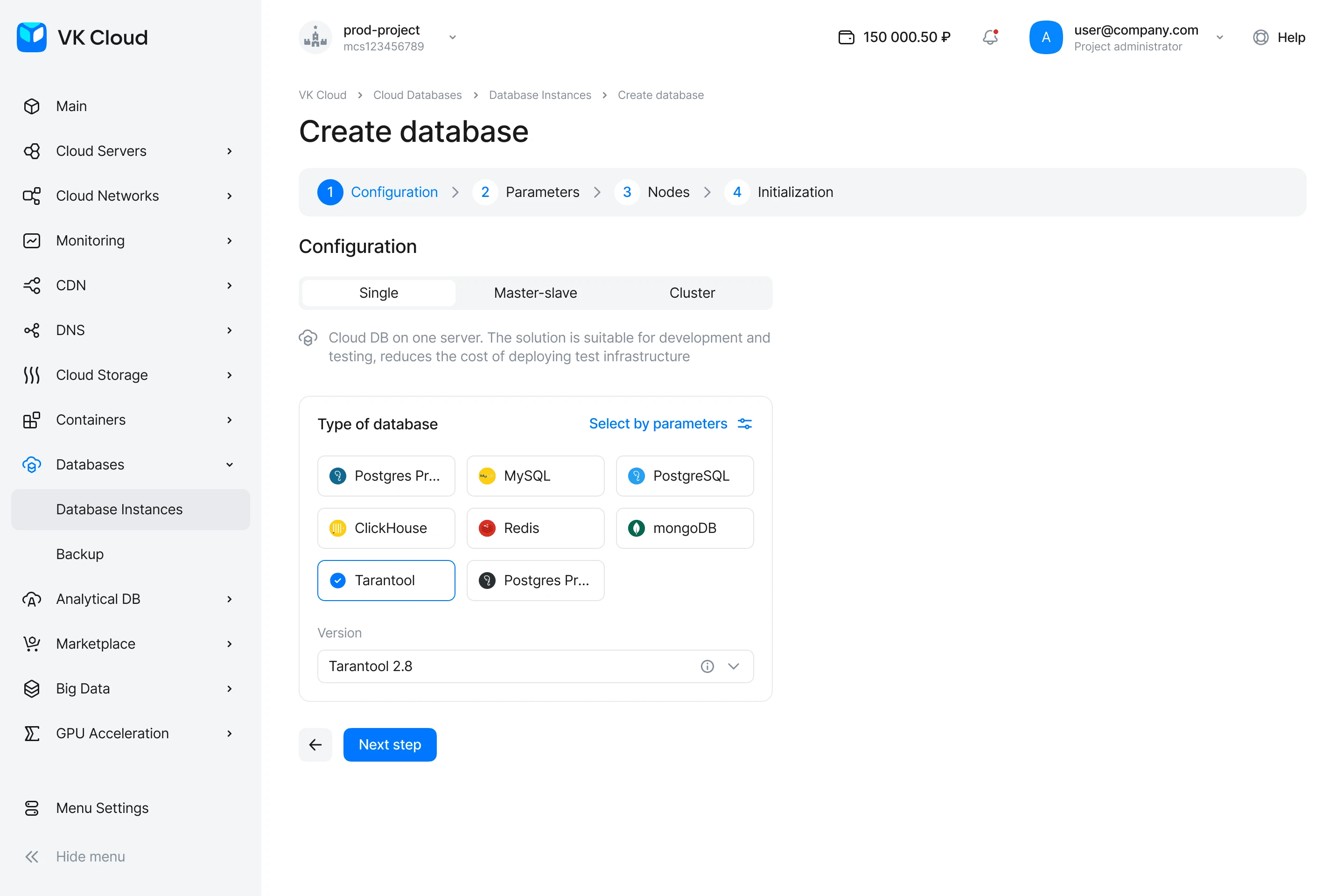The image size is (1344, 896).
Task: Click Select by parameters link
Action: point(658,423)
